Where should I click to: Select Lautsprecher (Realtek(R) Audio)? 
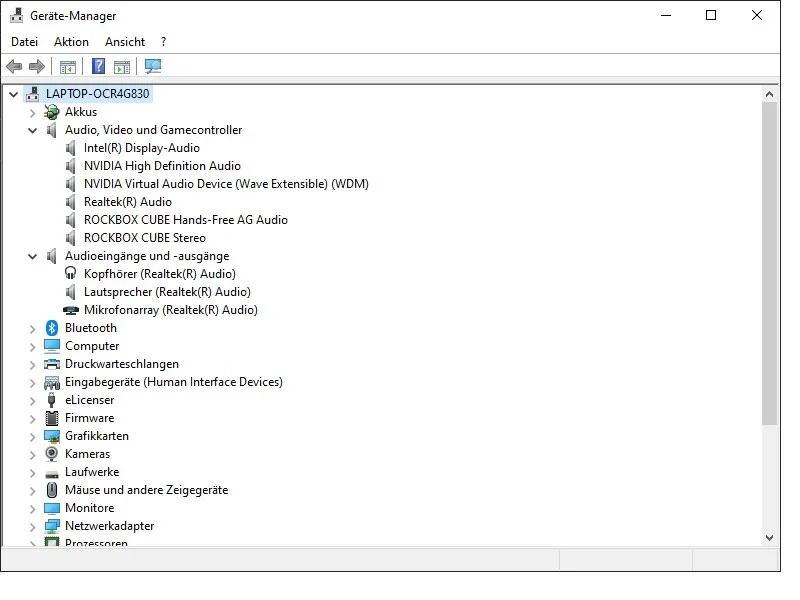(x=167, y=292)
